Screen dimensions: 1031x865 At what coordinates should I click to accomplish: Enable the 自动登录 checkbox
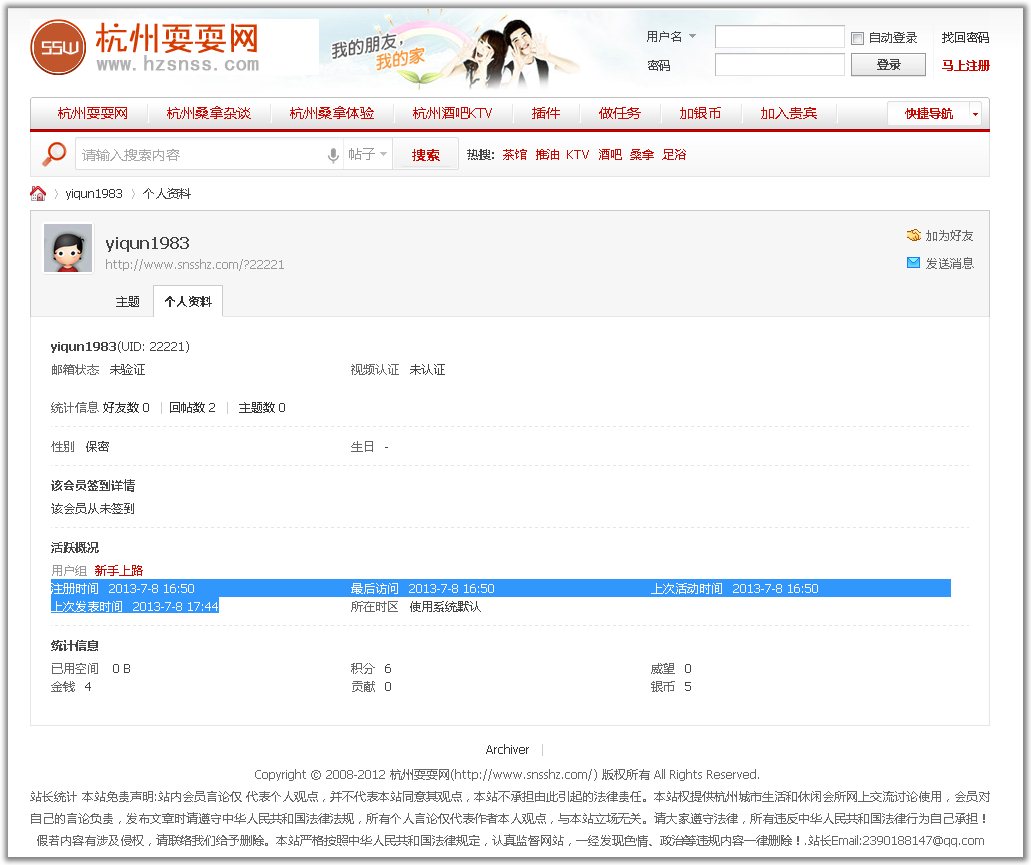pyautogui.click(x=857, y=38)
